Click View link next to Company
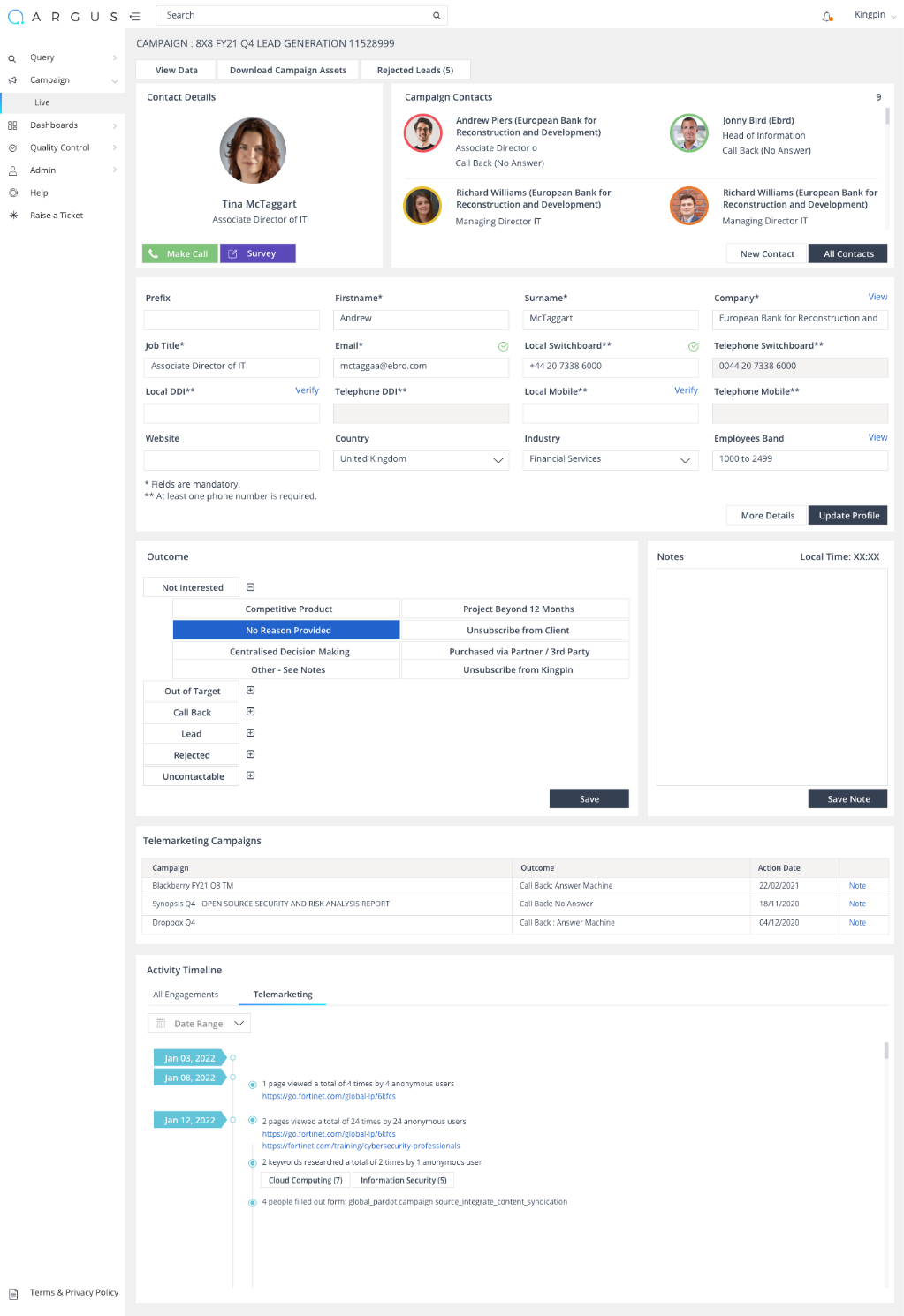This screenshot has height=1316, width=904. (877, 297)
